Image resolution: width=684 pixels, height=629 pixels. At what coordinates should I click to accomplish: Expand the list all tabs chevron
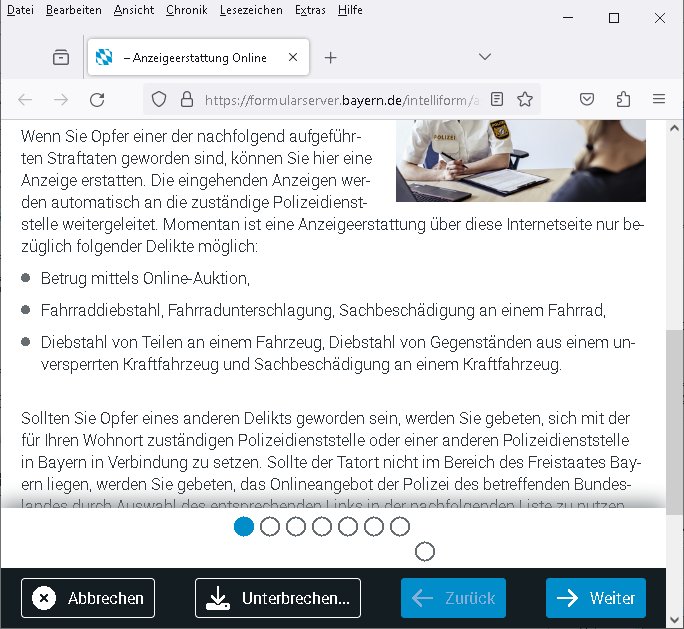tap(485, 57)
